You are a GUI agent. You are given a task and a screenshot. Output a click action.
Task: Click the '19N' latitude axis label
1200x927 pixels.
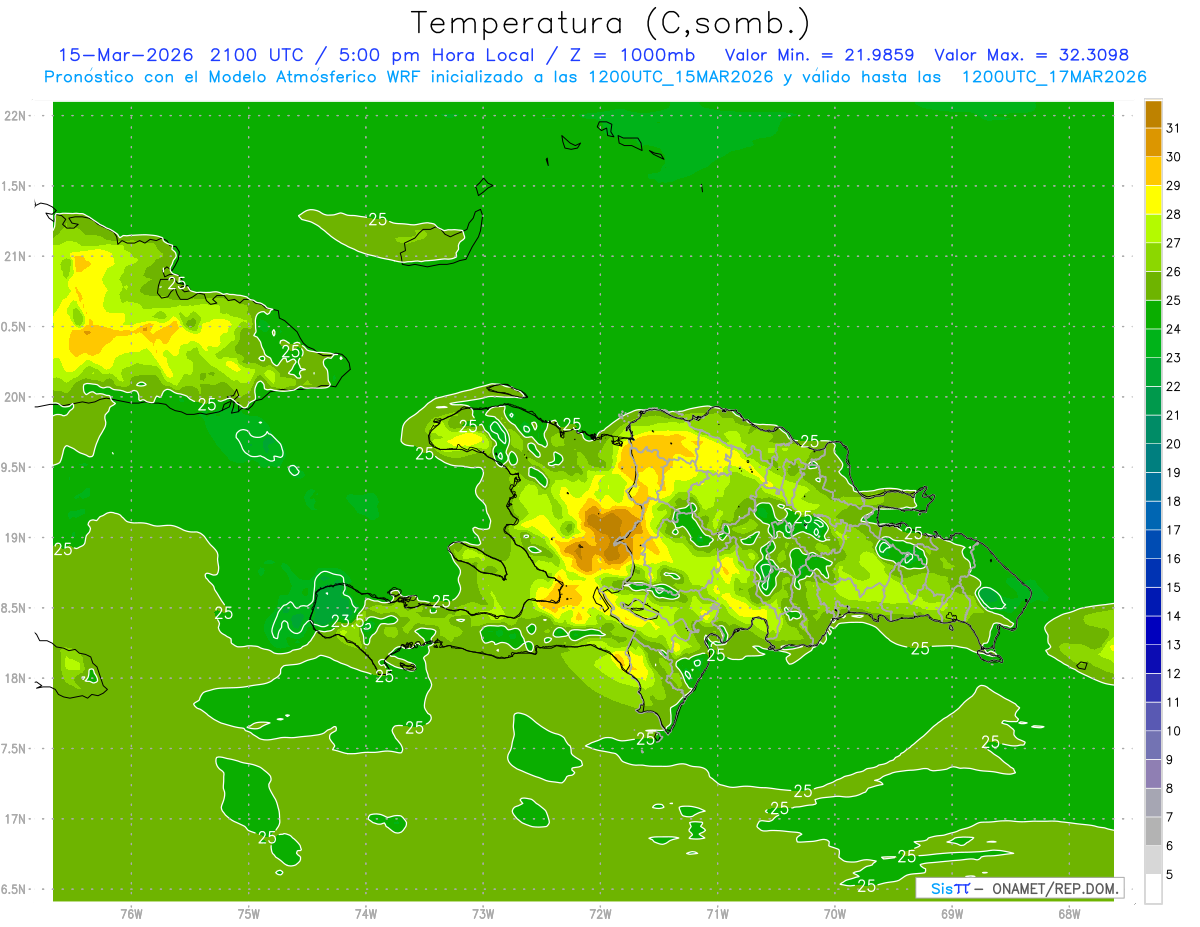[15, 538]
